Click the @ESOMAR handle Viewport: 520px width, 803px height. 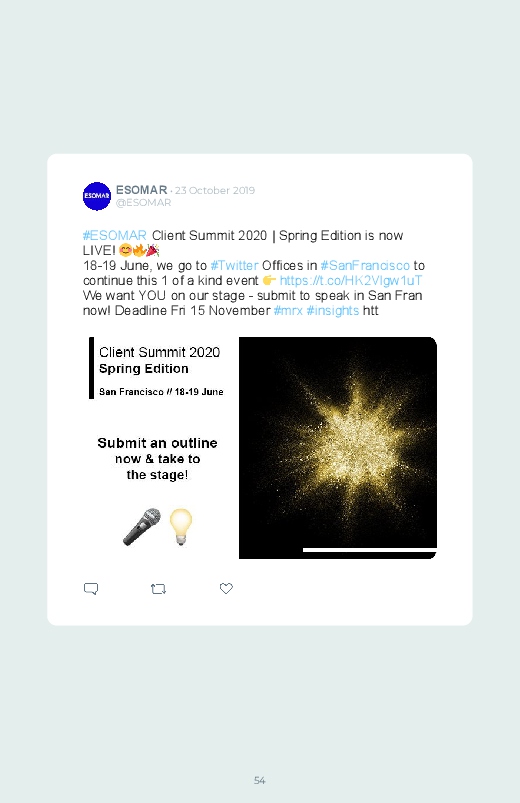click(143, 203)
